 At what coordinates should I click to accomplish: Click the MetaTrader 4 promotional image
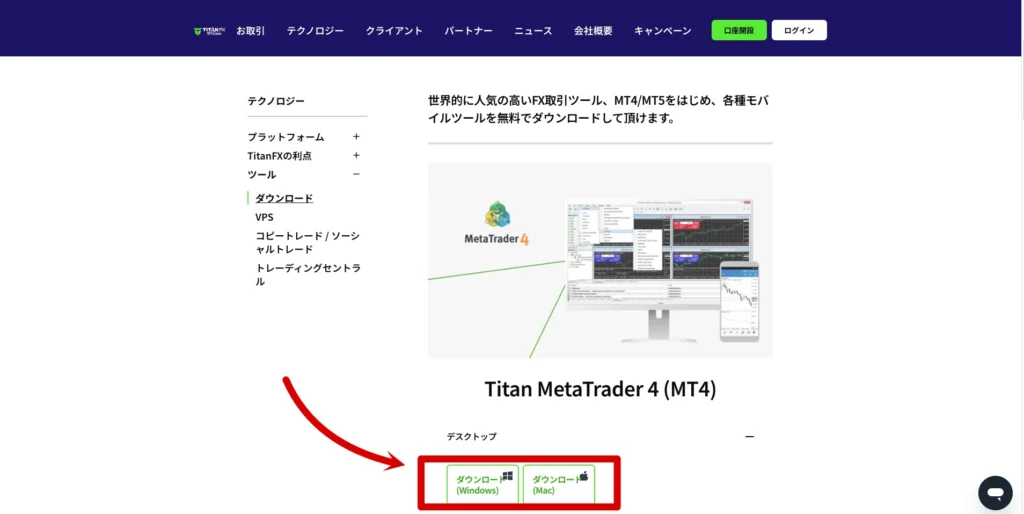[x=600, y=261]
